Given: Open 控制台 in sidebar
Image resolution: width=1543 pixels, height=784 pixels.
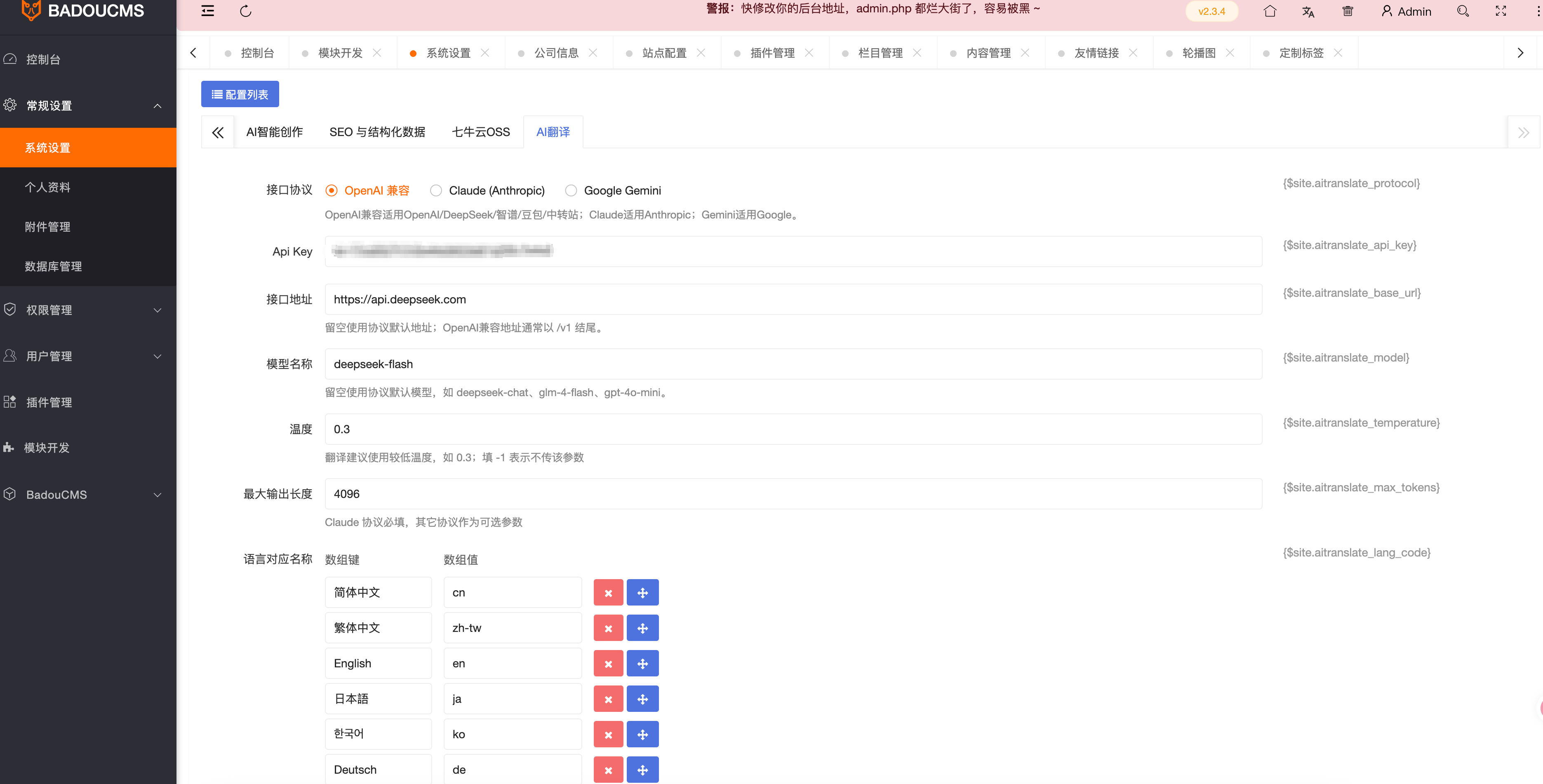Looking at the screenshot, I should (88, 59).
